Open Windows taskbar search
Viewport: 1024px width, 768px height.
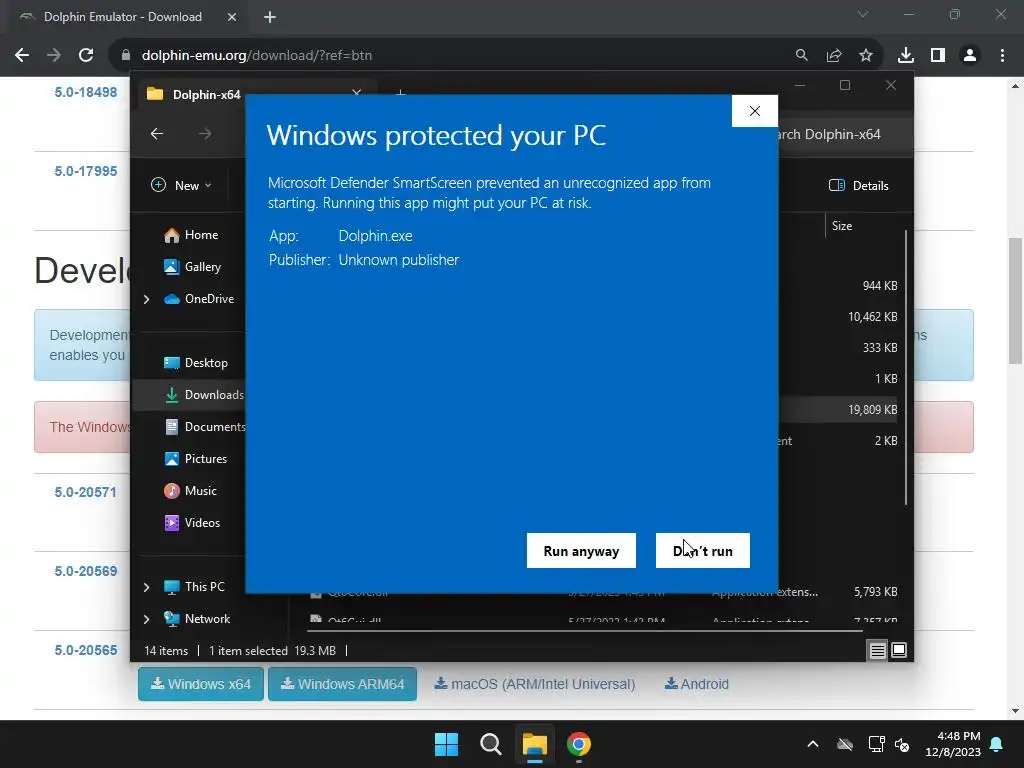(490, 744)
